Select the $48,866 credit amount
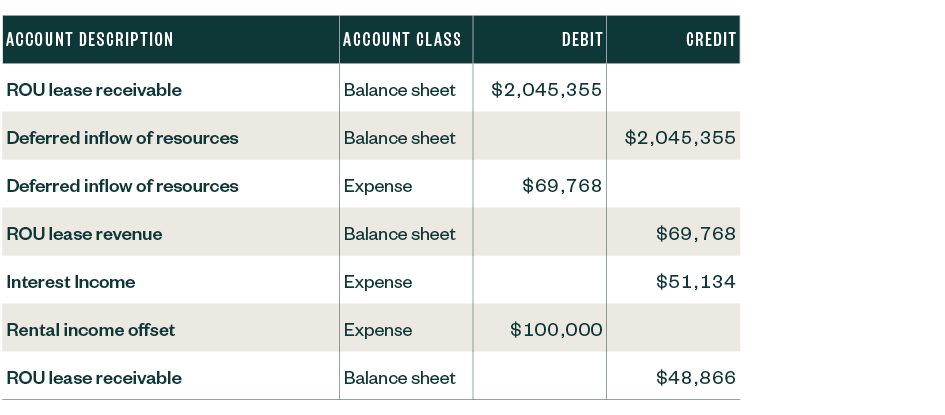 [x=696, y=378]
